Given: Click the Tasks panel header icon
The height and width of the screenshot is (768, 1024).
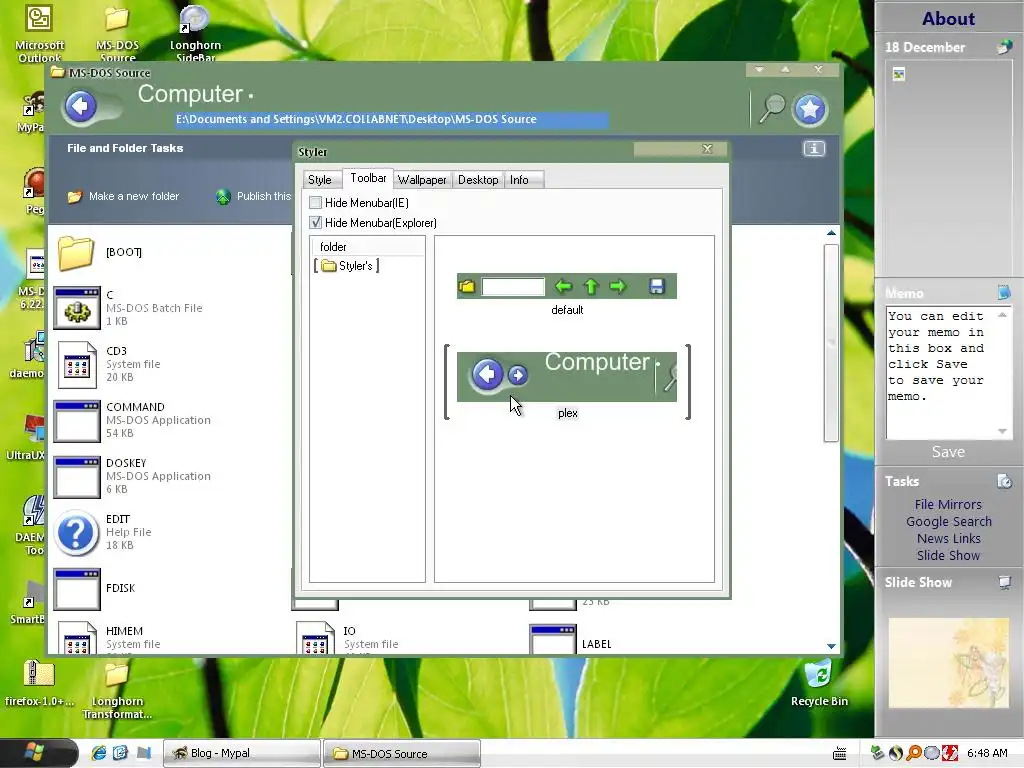Looking at the screenshot, I should (x=1004, y=481).
